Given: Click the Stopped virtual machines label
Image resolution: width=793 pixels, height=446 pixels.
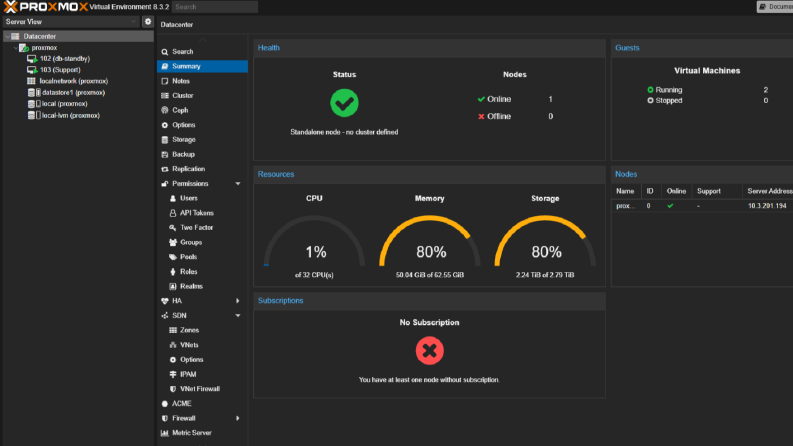Looking at the screenshot, I should pyautogui.click(x=669, y=101).
